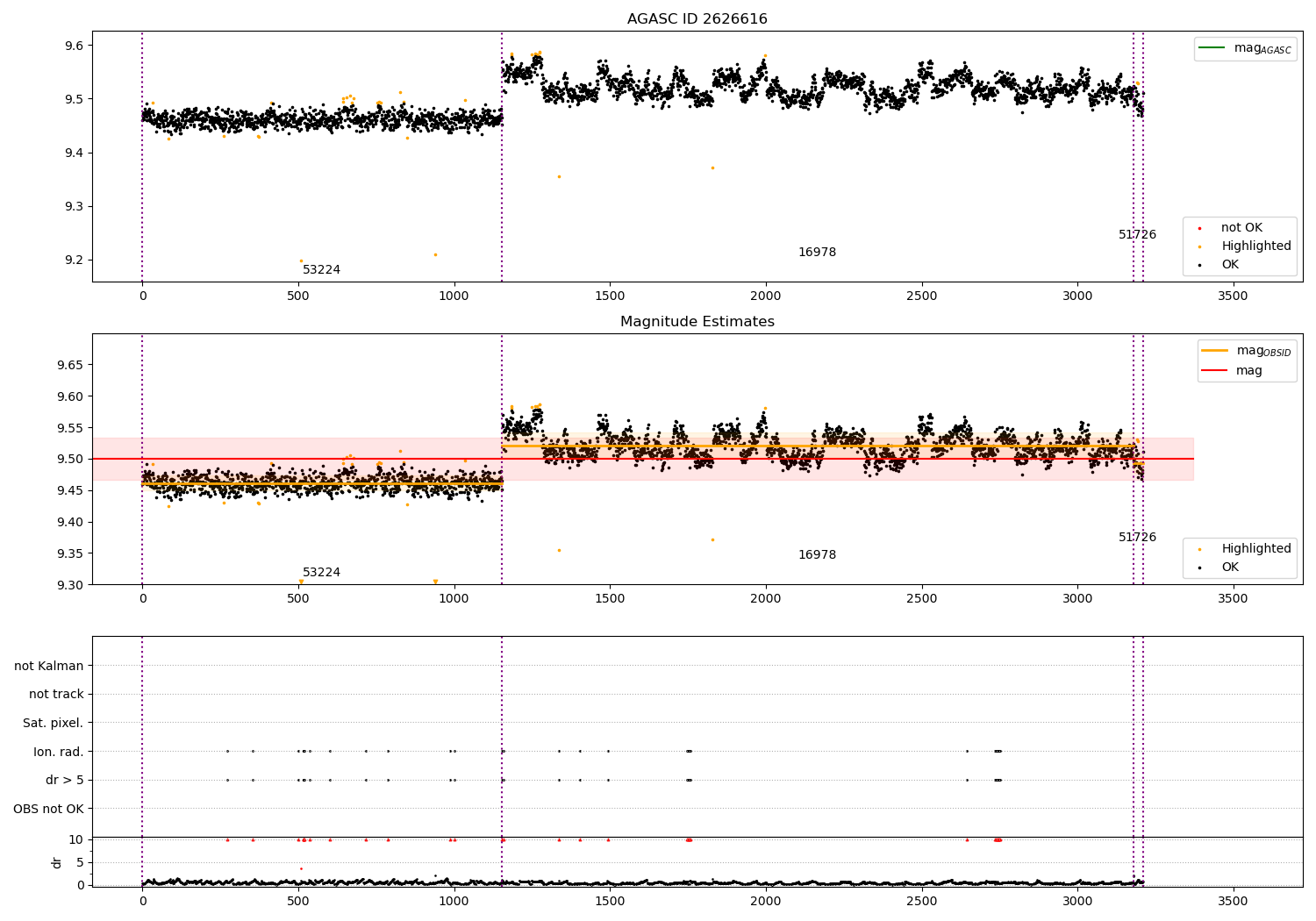Viewport: 1316px width, 921px height.
Task: Click the 'dr > 5' axis label
Action: 65,781
